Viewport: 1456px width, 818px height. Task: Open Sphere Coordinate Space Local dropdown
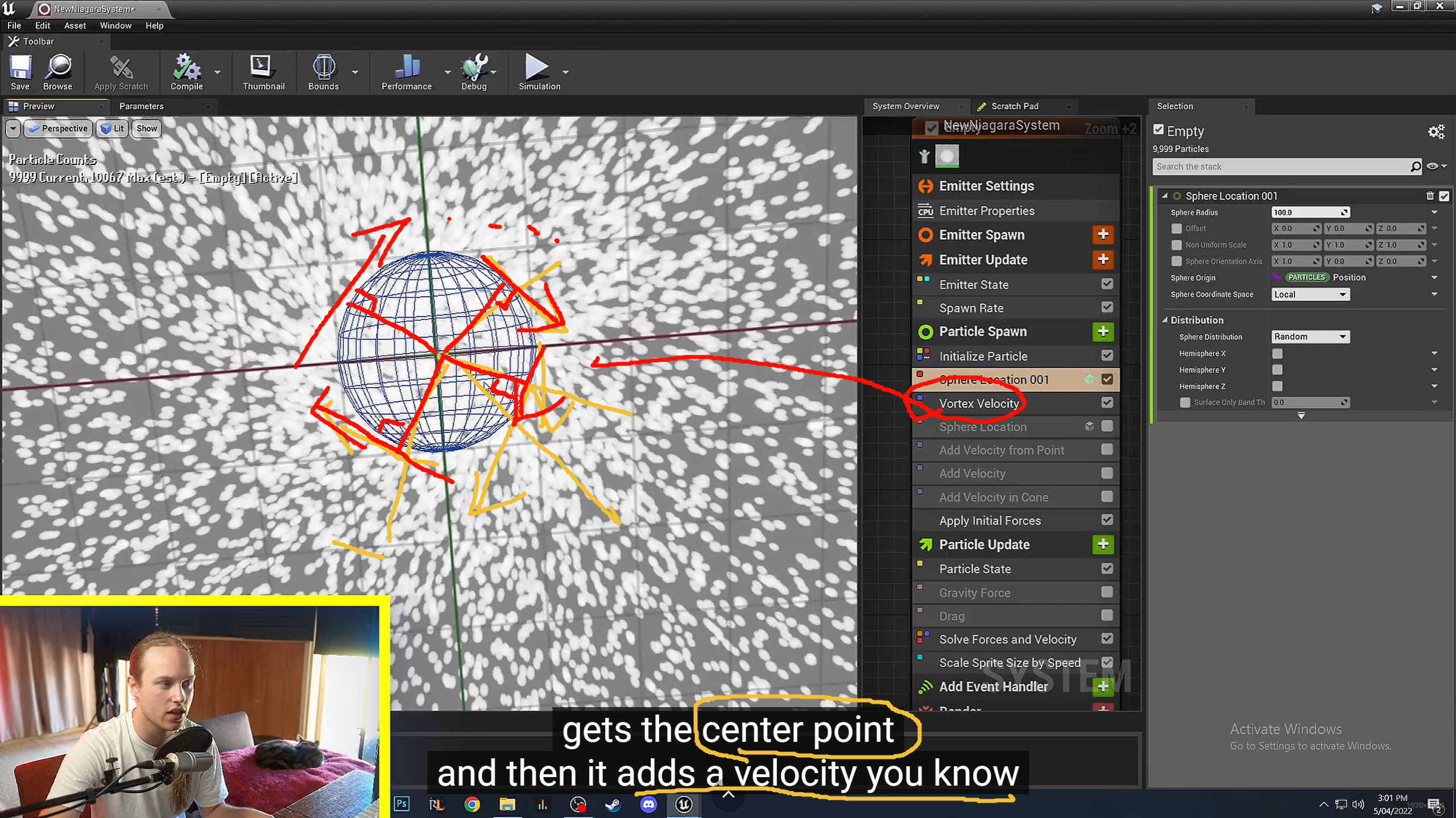pos(1310,294)
